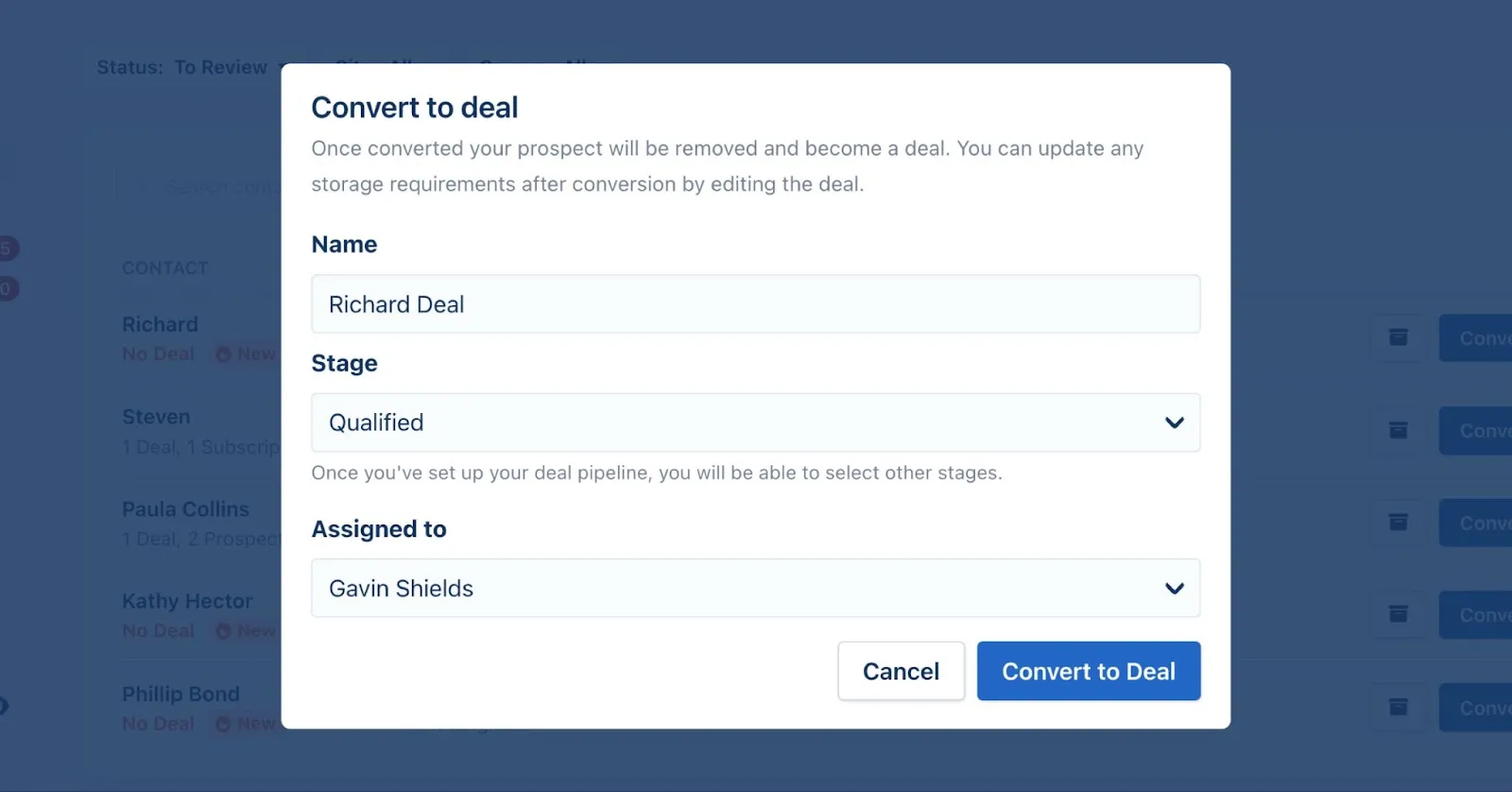Click the archive icon in Paula Collins' row
Image resolution: width=1512 pixels, height=792 pixels.
pyautogui.click(x=1398, y=522)
